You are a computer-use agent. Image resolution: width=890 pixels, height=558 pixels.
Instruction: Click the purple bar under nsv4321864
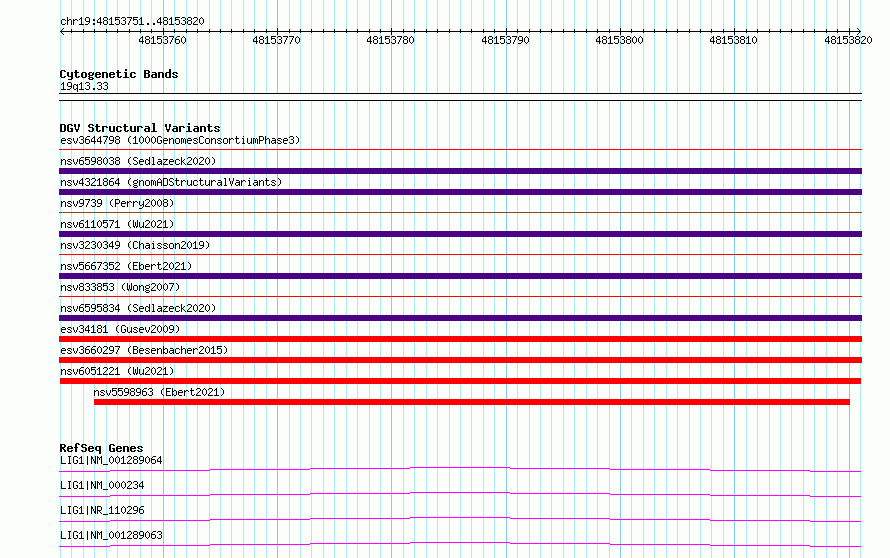(x=460, y=192)
